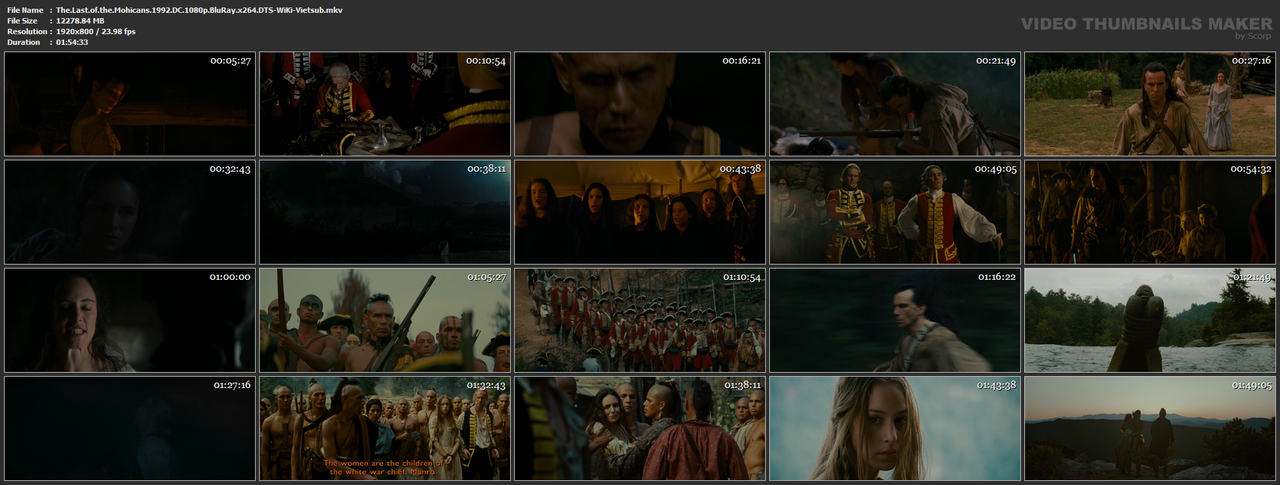Select the thumbnail at 01:32:43
This screenshot has width=1280, height=485.
coord(385,428)
